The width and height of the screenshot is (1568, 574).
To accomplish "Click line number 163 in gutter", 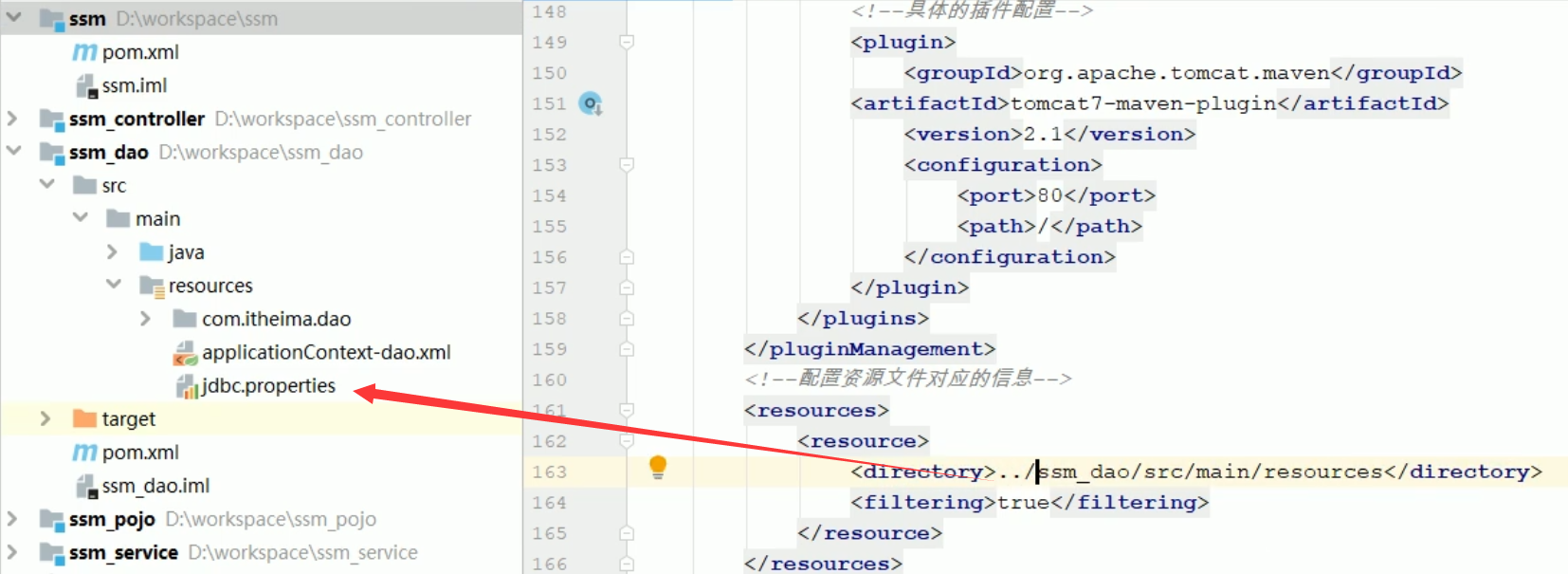I will point(550,472).
